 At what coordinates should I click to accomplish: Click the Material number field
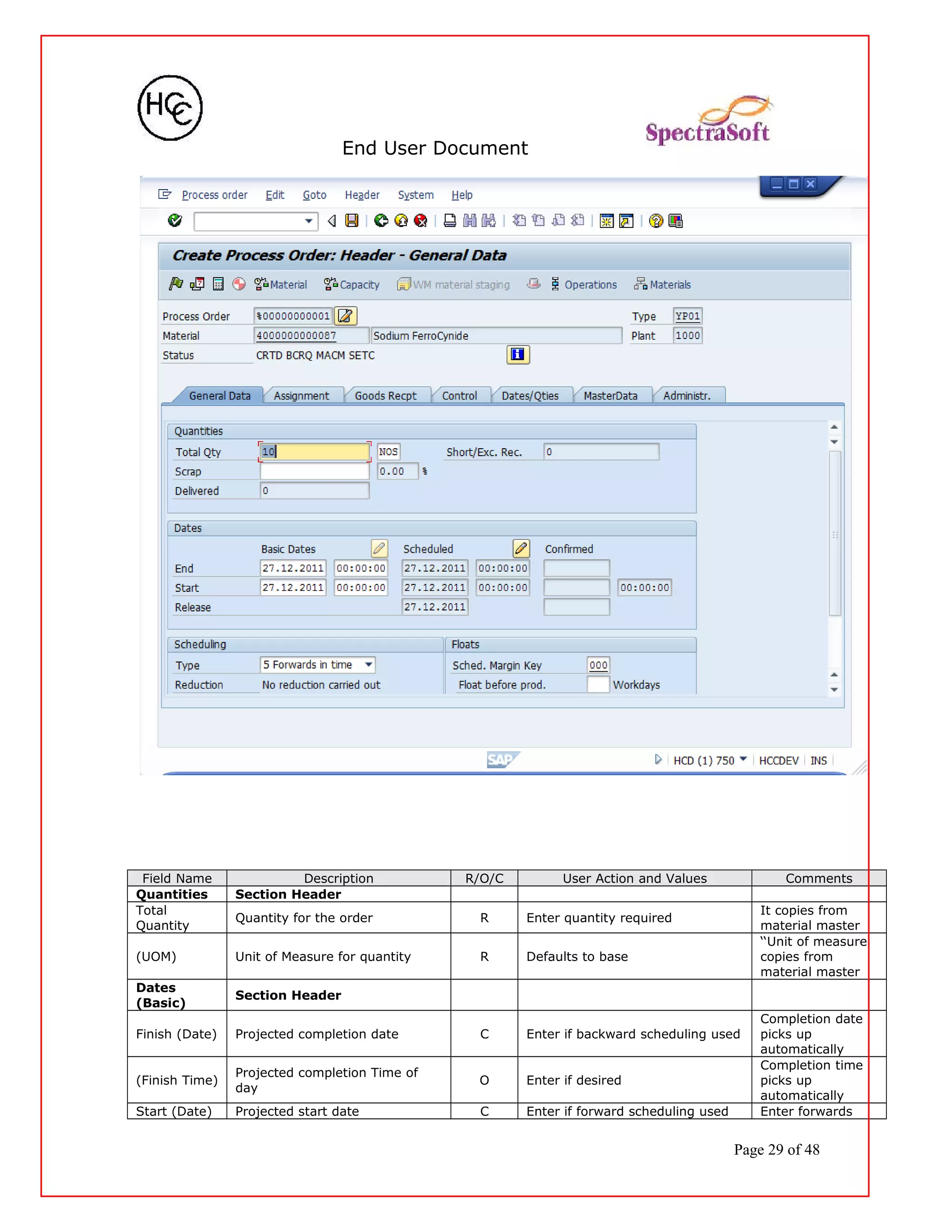pos(311,336)
